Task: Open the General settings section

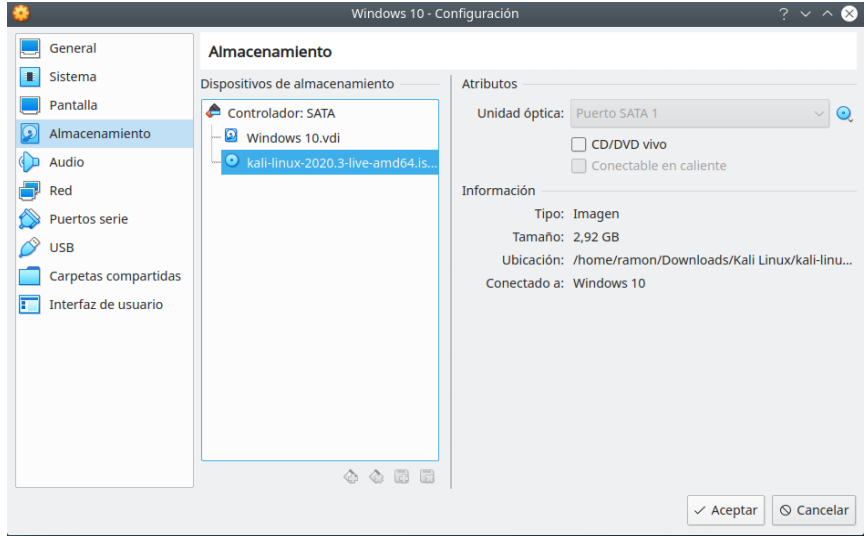Action: point(73,48)
